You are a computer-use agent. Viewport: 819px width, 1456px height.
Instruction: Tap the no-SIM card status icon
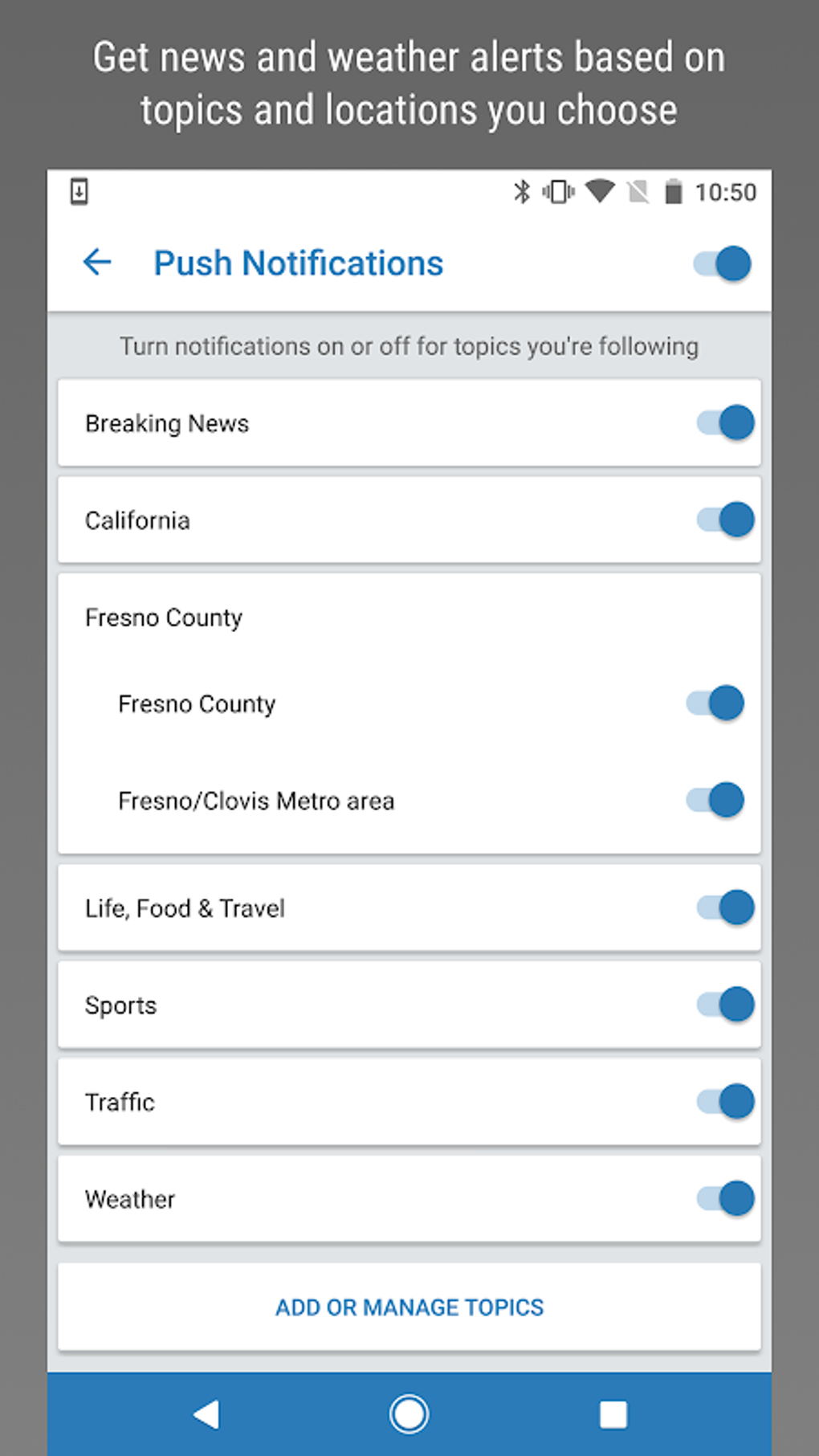[x=638, y=192]
